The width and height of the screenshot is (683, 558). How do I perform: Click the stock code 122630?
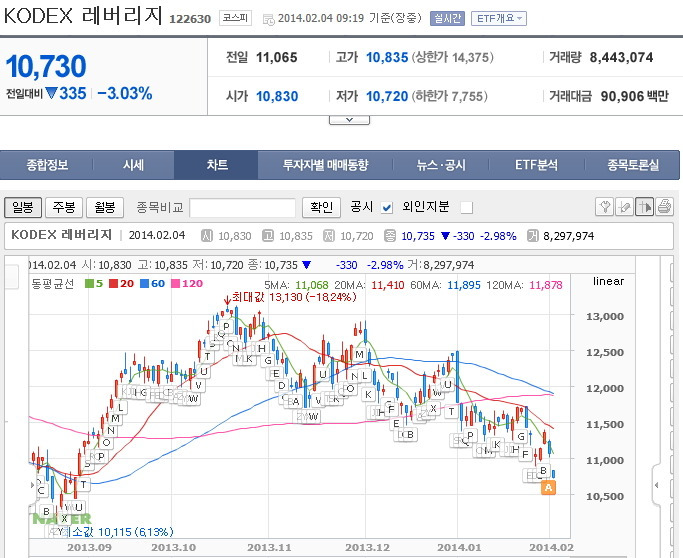pos(190,19)
